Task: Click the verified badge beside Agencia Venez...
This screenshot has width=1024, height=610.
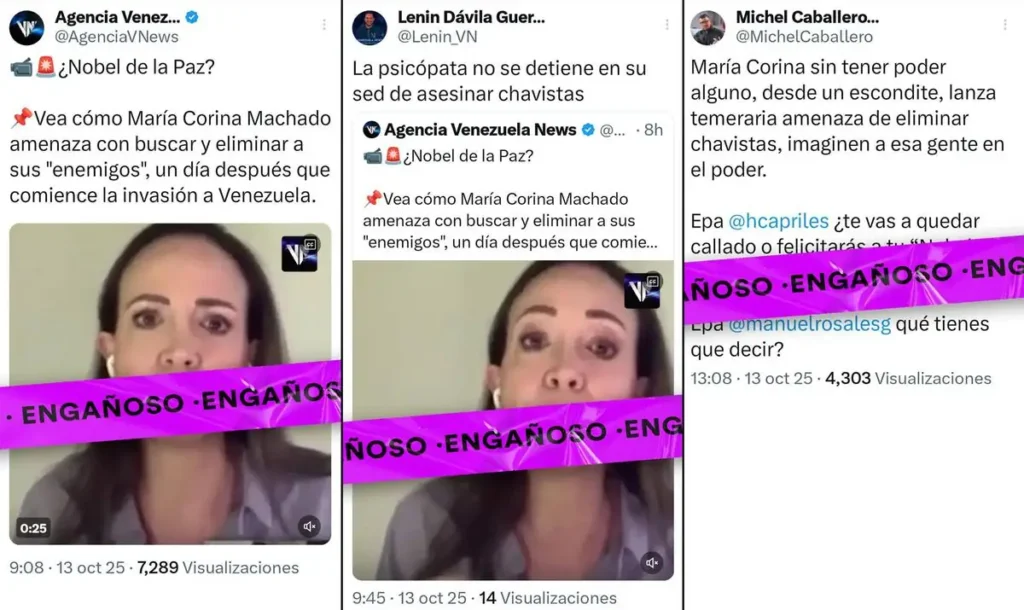Action: 192,17
